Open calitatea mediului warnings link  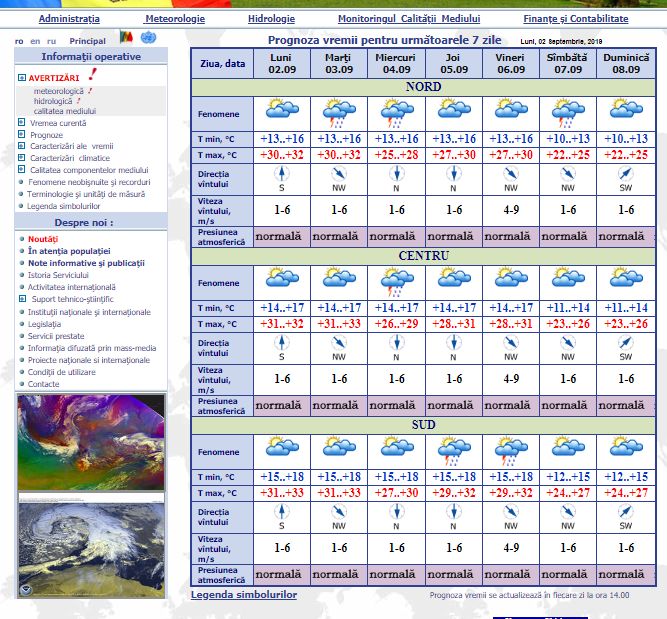pyautogui.click(x=65, y=111)
